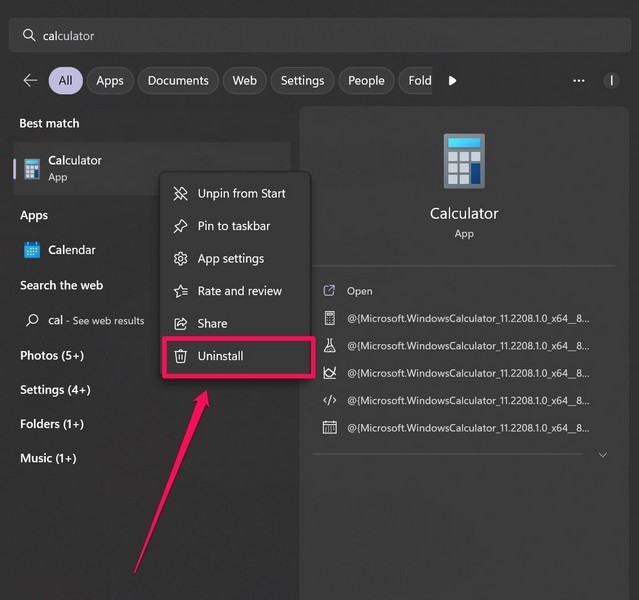The width and height of the screenshot is (639, 600).
Task: Click Open in the Calculator preview pane
Action: point(359,291)
